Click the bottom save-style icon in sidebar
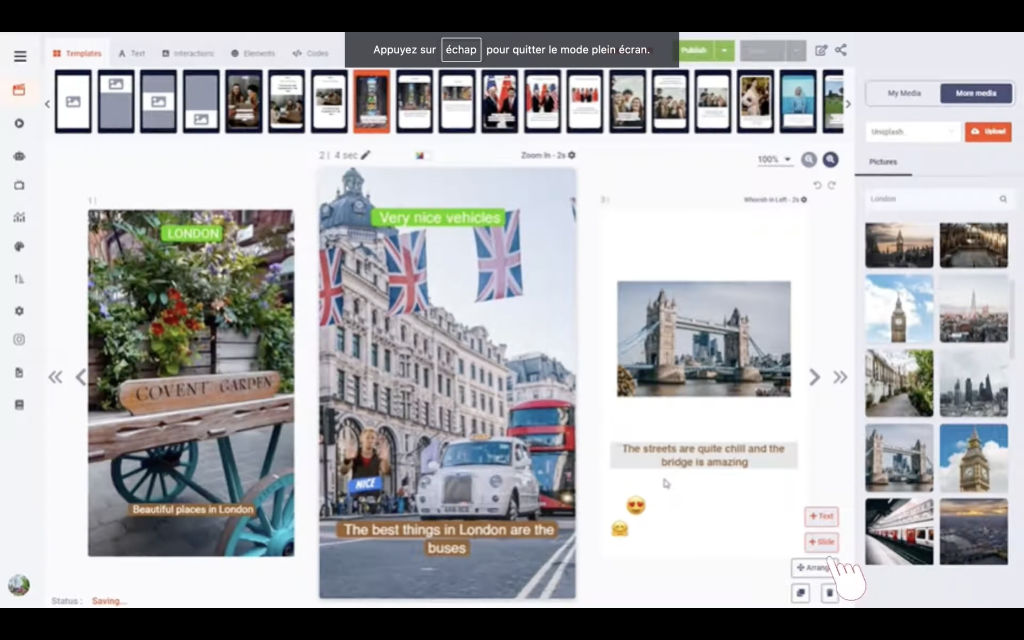 point(19,404)
